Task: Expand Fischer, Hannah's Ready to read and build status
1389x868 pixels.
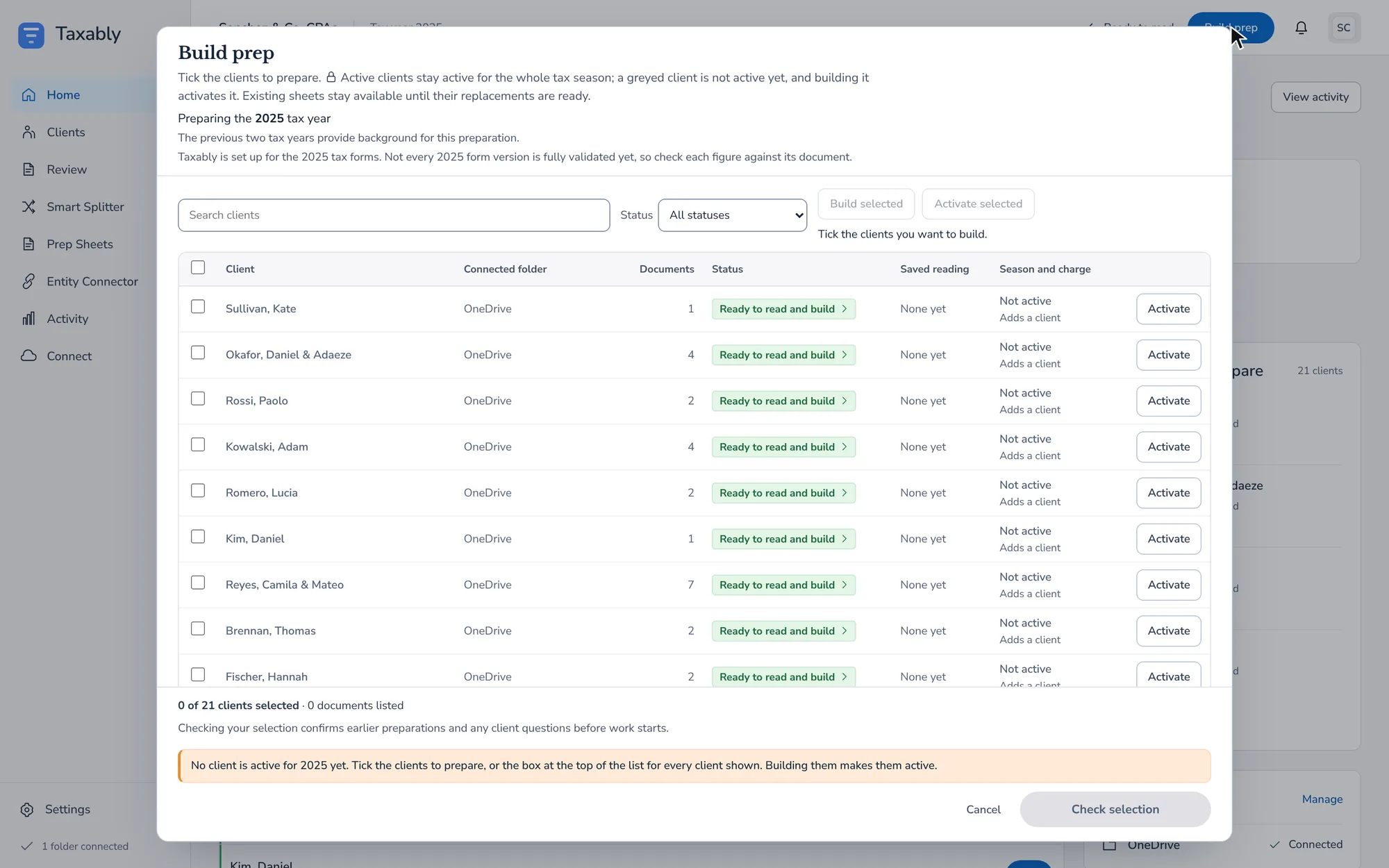Action: 783,677
